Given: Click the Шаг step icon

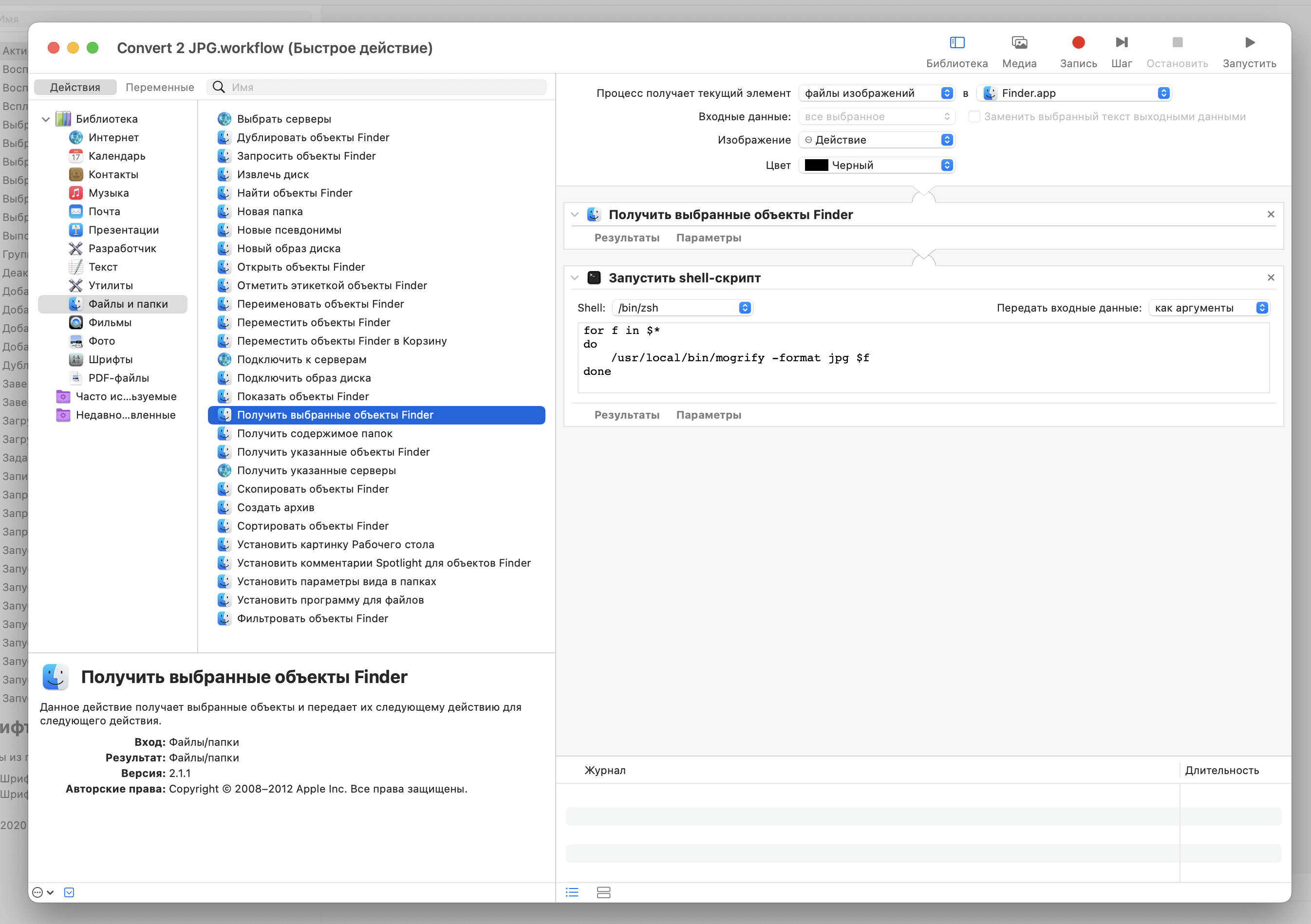Looking at the screenshot, I should pyautogui.click(x=1121, y=43).
